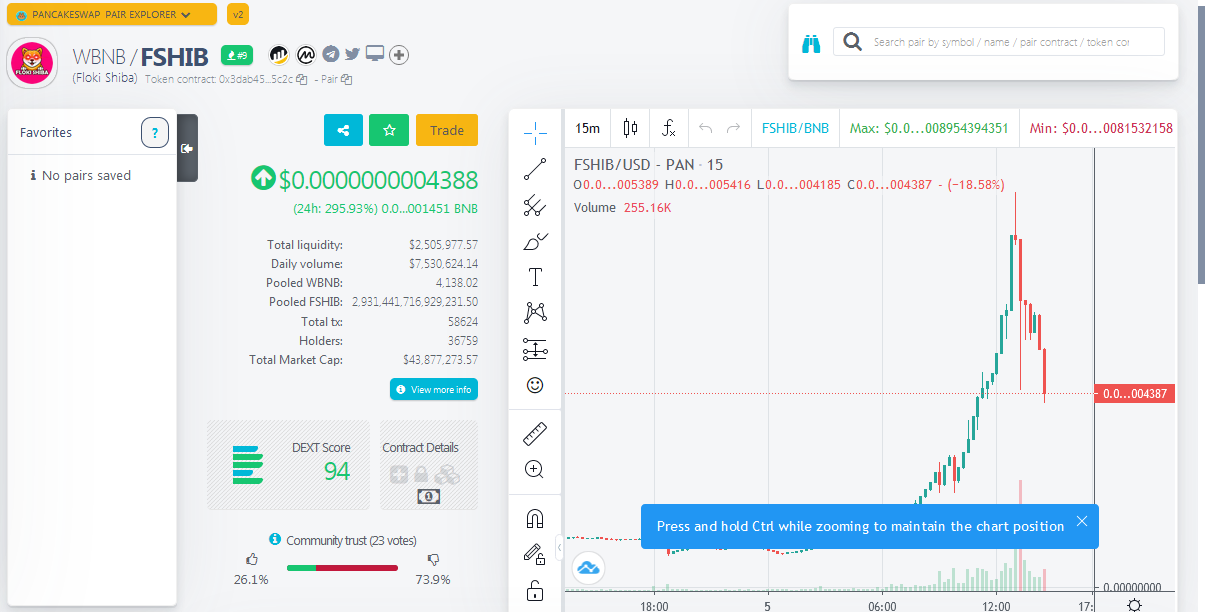Click the Holders 36759 value

[x=462, y=341]
